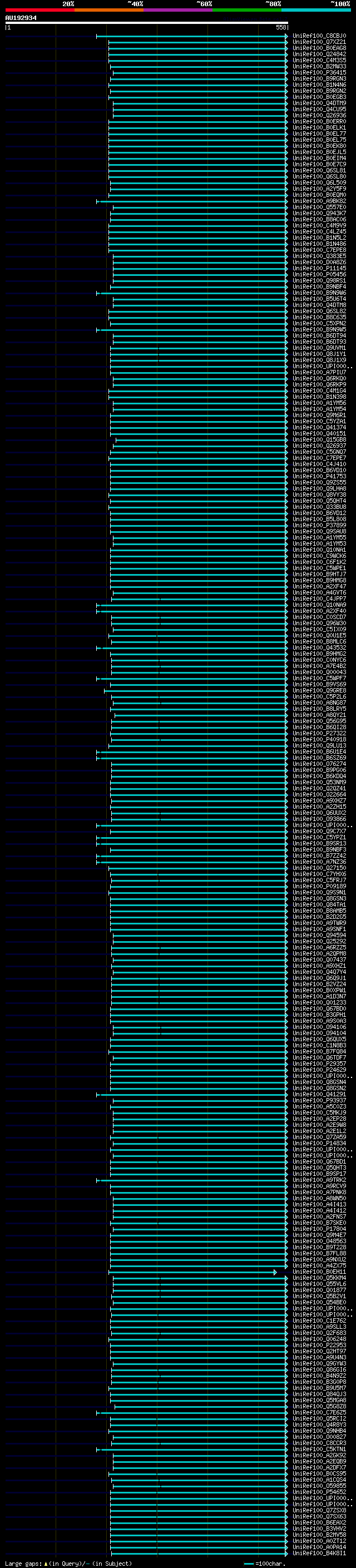This screenshot has width=356, height=1568.
Task: Open hit UniRef100_P54652
Action: 319,1492
